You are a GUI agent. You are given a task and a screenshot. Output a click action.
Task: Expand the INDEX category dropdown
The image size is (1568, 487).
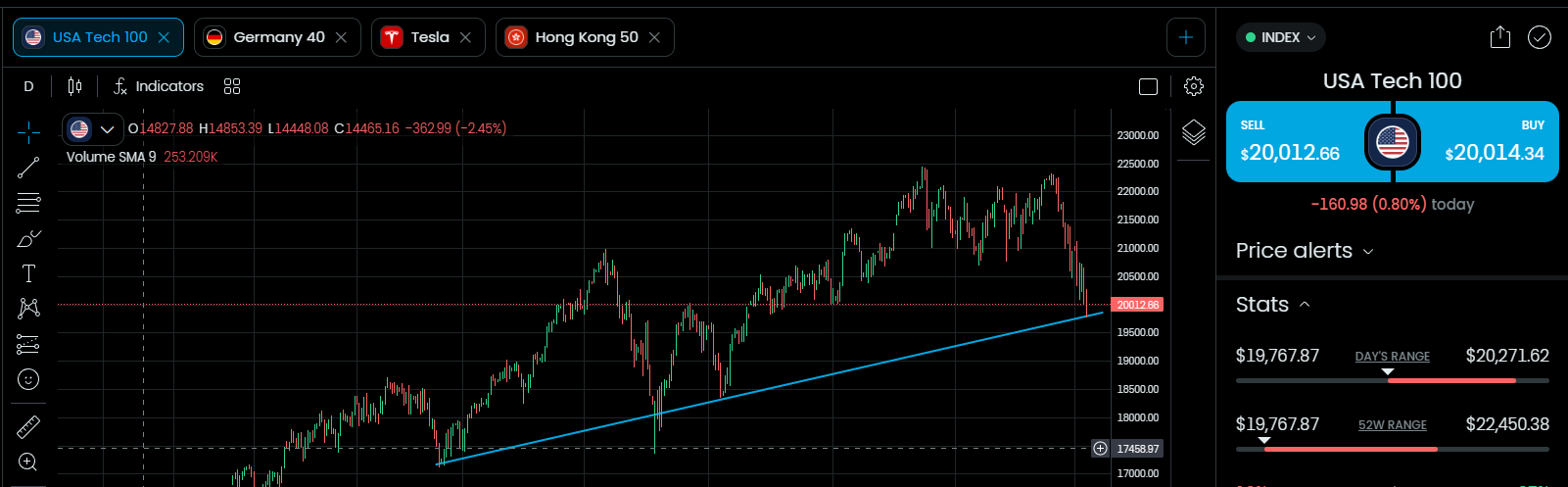[1281, 37]
